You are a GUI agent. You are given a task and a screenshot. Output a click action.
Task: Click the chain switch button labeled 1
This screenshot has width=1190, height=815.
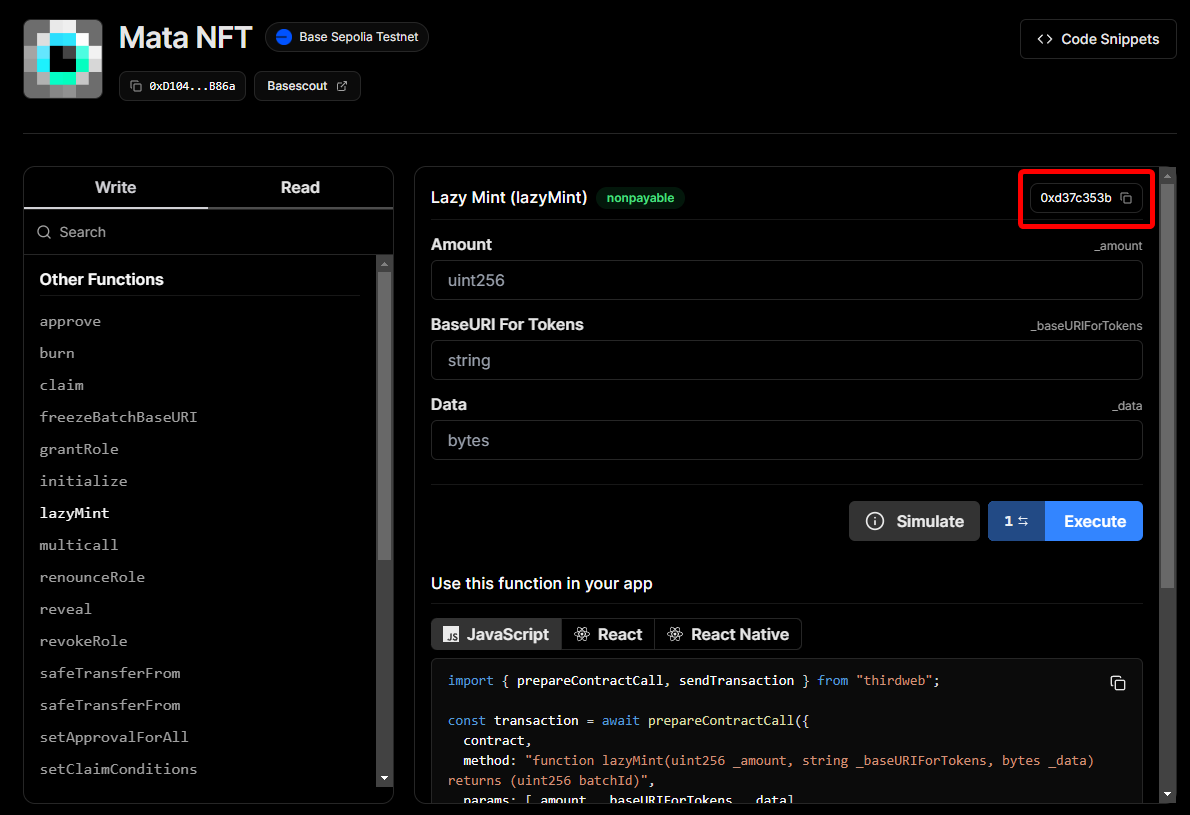(1016, 521)
